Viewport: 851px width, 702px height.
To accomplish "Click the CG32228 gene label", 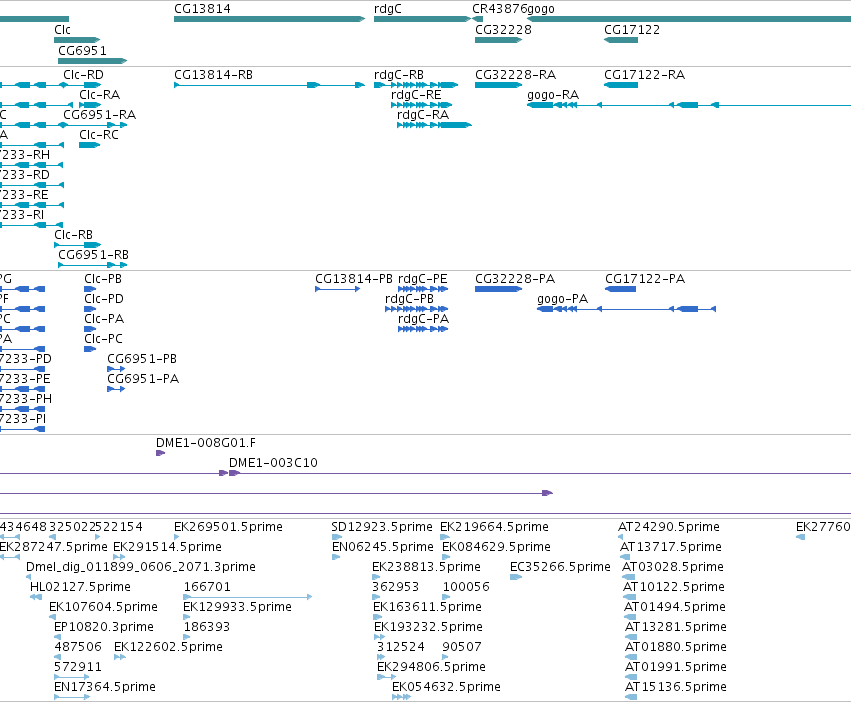I will (x=503, y=30).
